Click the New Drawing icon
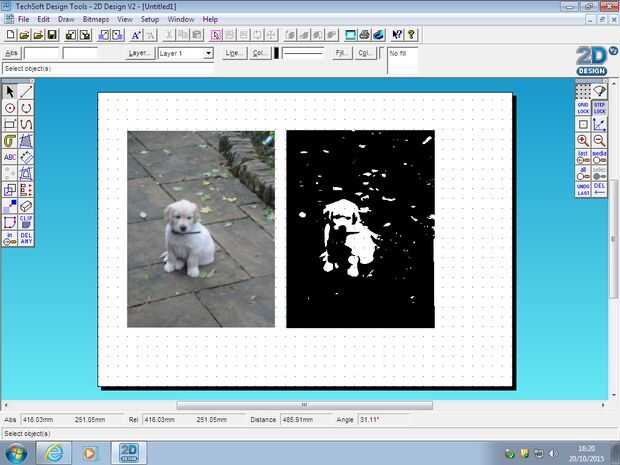The width and height of the screenshot is (620, 465). [11, 35]
